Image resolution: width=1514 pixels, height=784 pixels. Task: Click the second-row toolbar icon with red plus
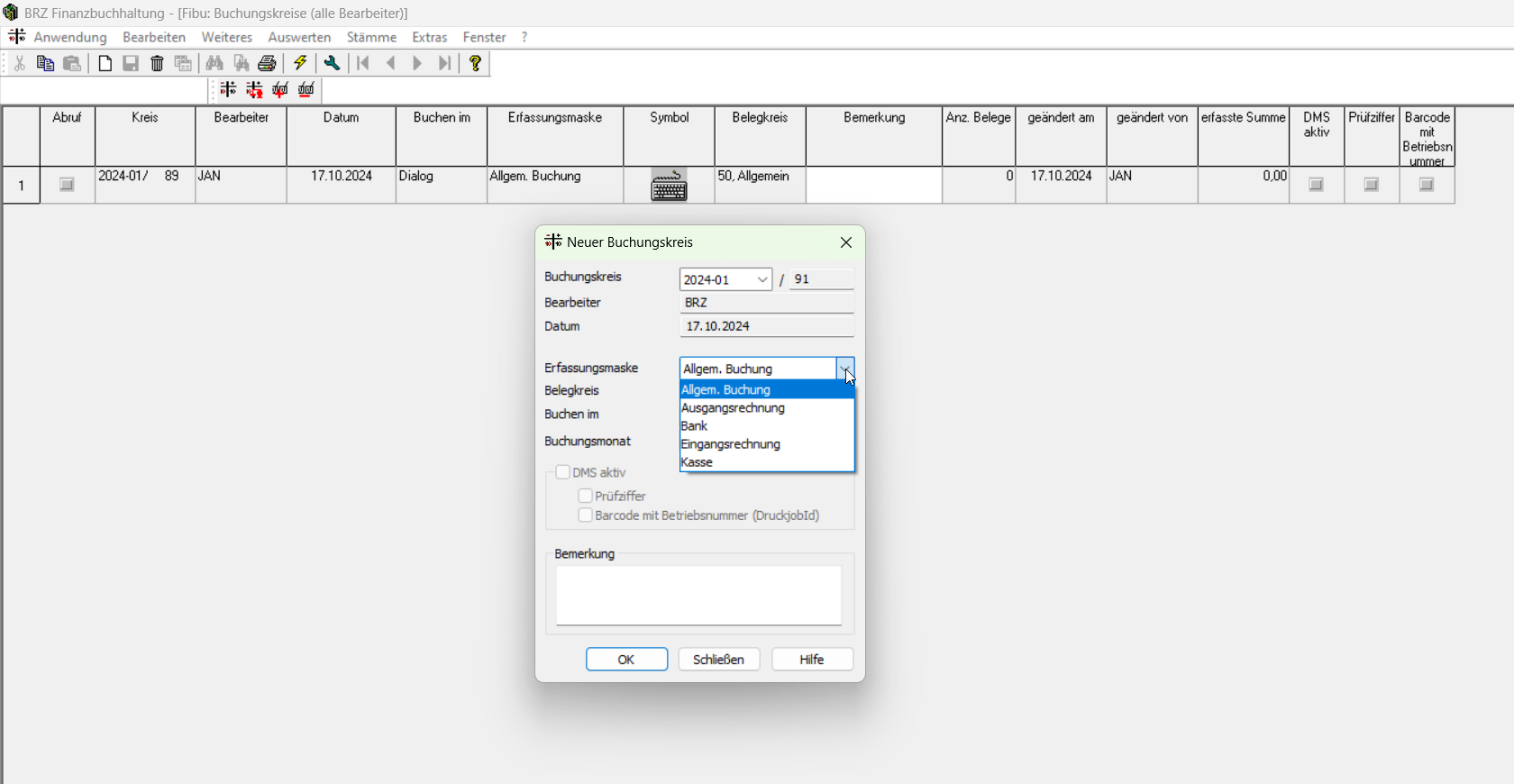point(281,90)
